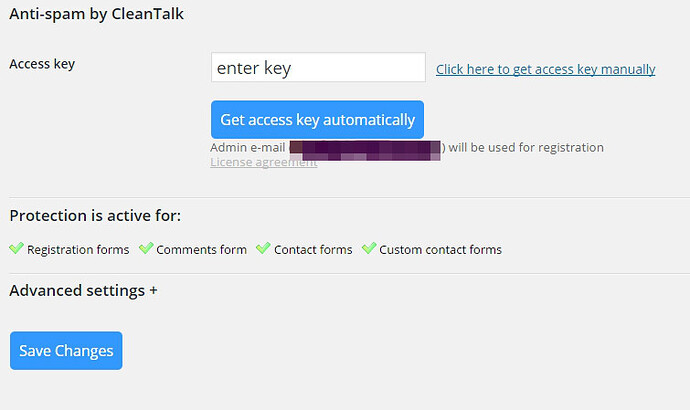This screenshot has height=410, width=690.
Task: Select the checkmark icon before Contact forms
Action: [264, 248]
